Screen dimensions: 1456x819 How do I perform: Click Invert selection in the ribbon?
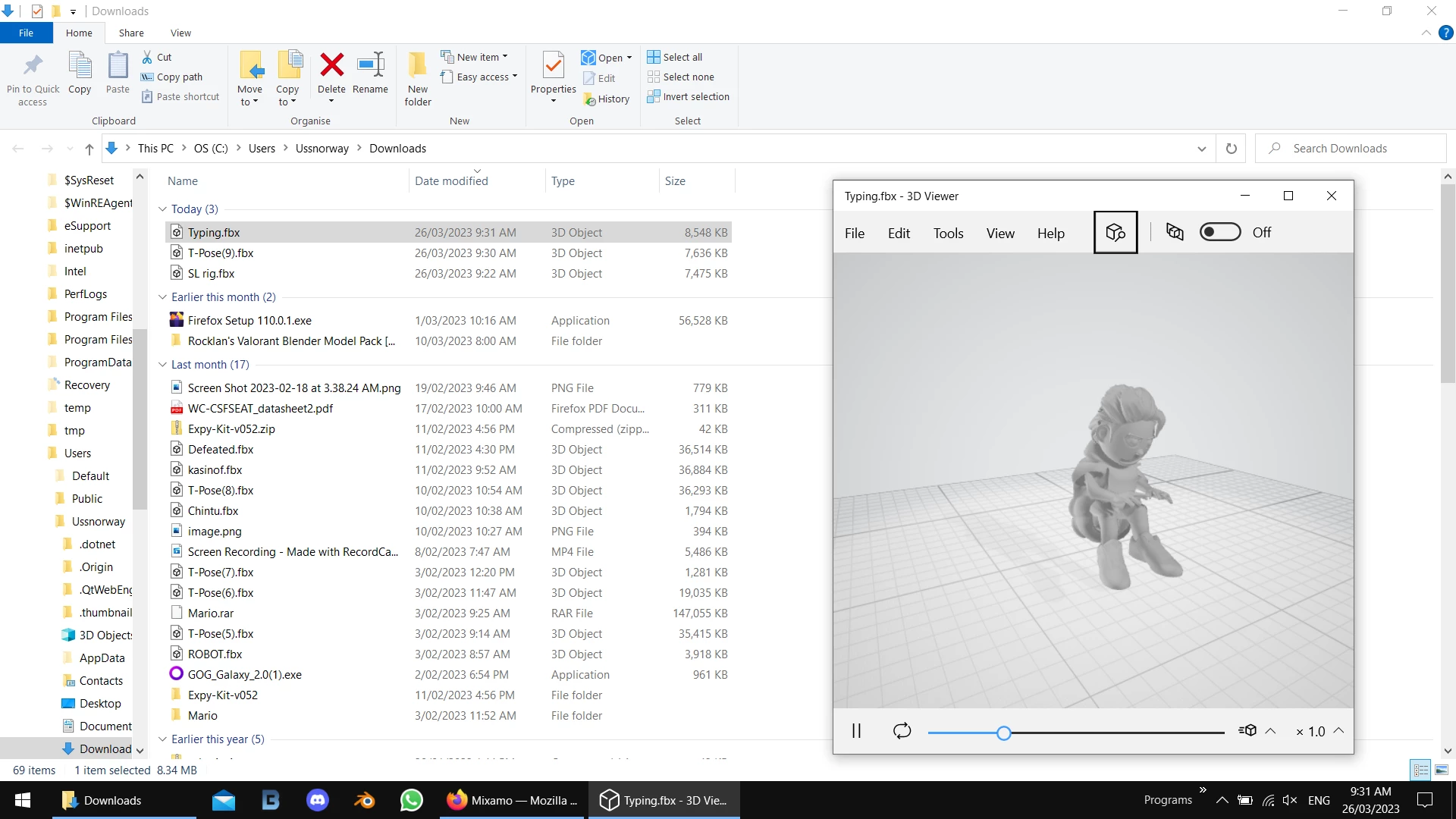click(x=688, y=96)
